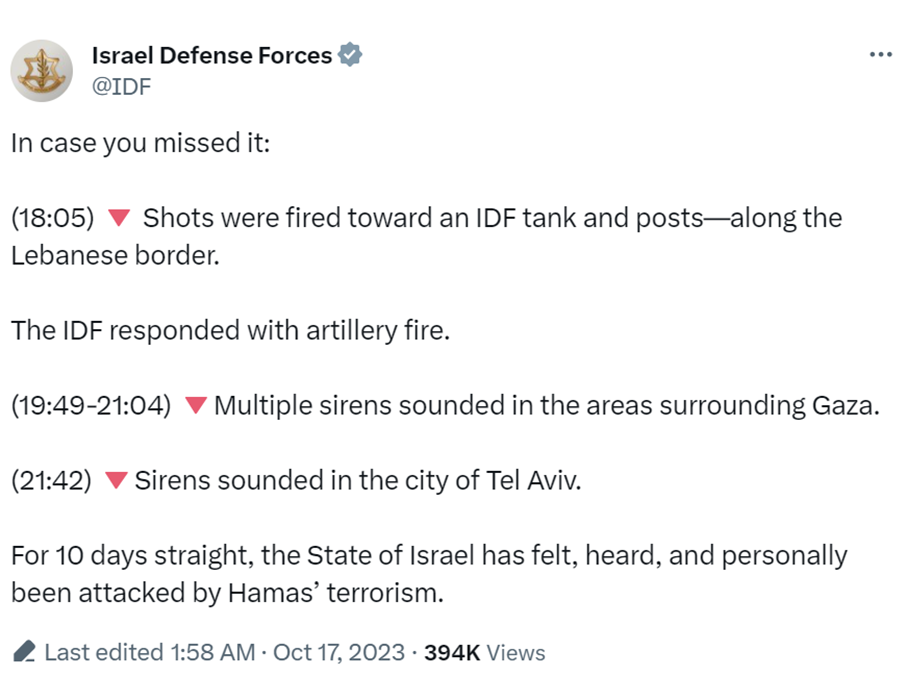Select the 'Sirens sounded in Tel Aviv' sentence
Viewport: 906px width, 675px height.
358,480
